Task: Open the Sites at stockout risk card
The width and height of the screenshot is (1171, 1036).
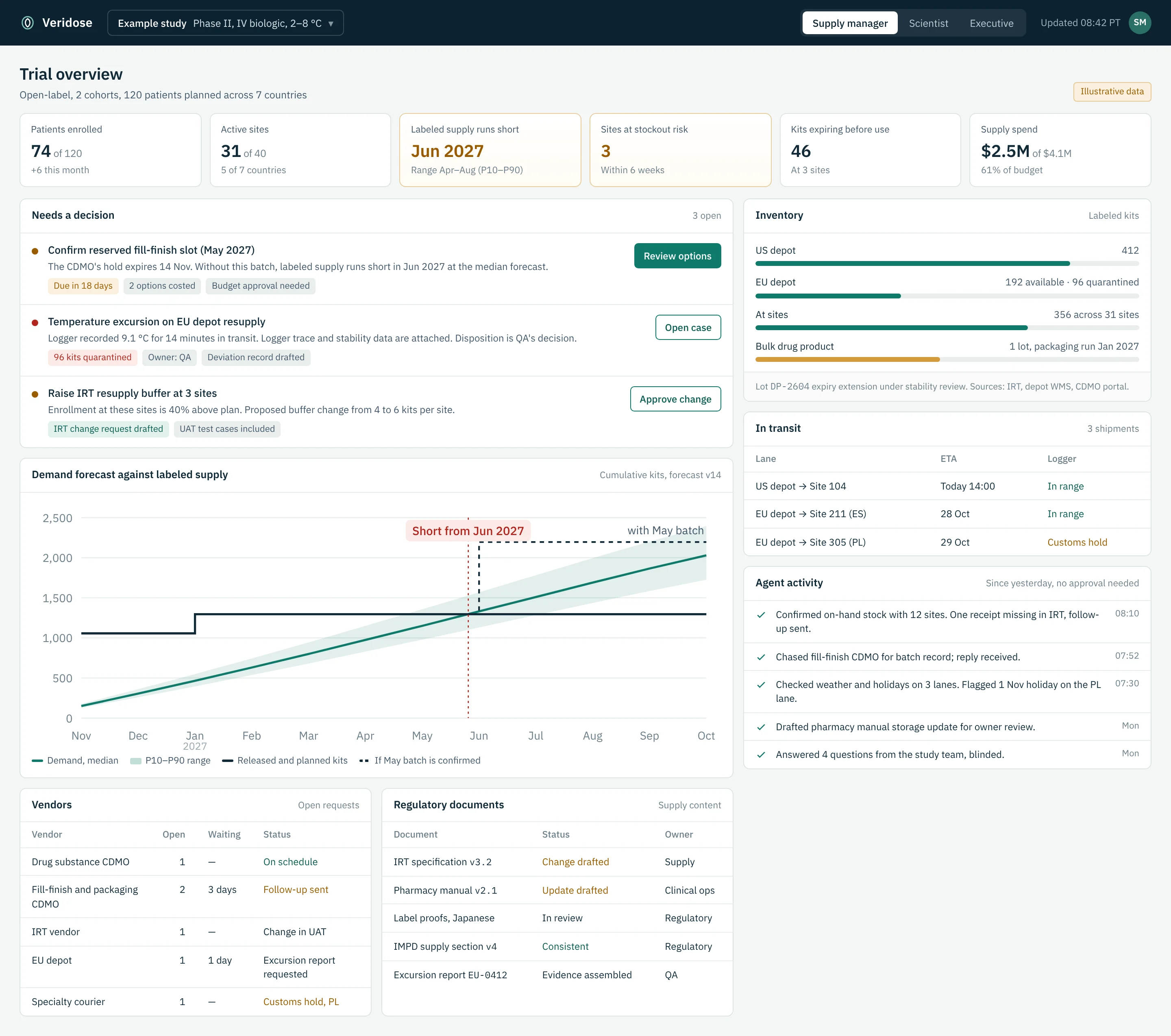Action: [680, 150]
